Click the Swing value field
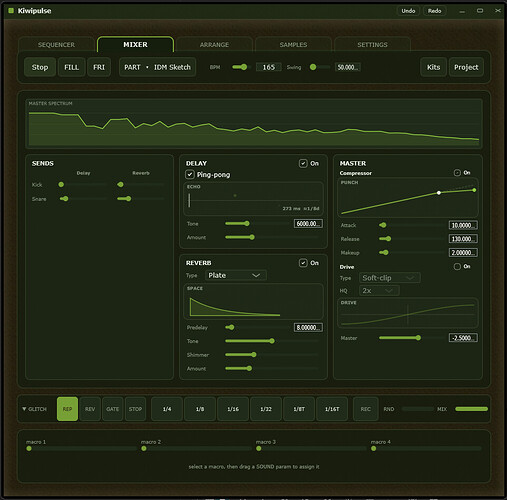 [347, 67]
